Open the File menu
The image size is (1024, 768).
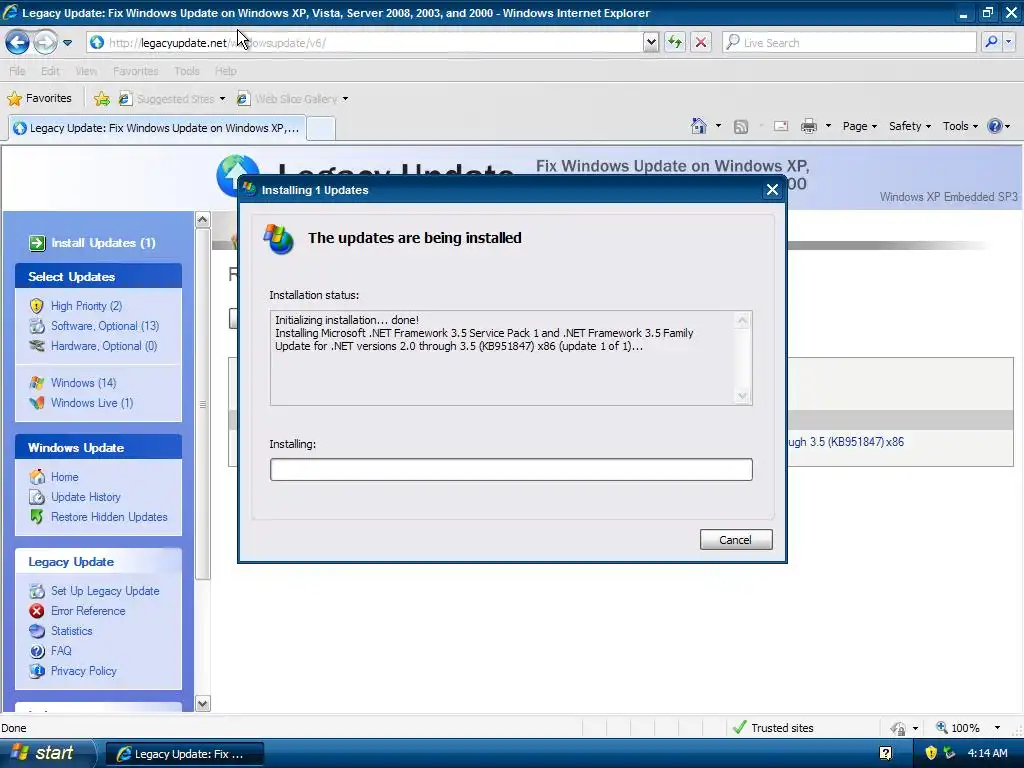pyautogui.click(x=17, y=71)
